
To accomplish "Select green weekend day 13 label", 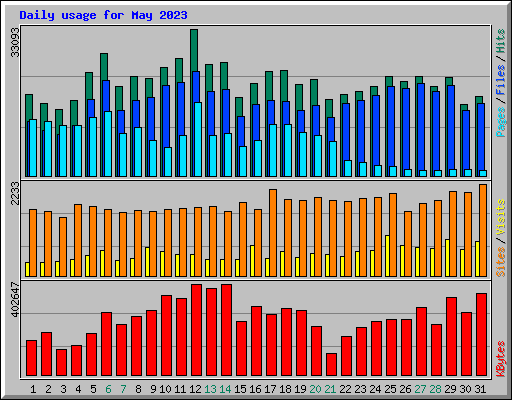I will 210,389.
